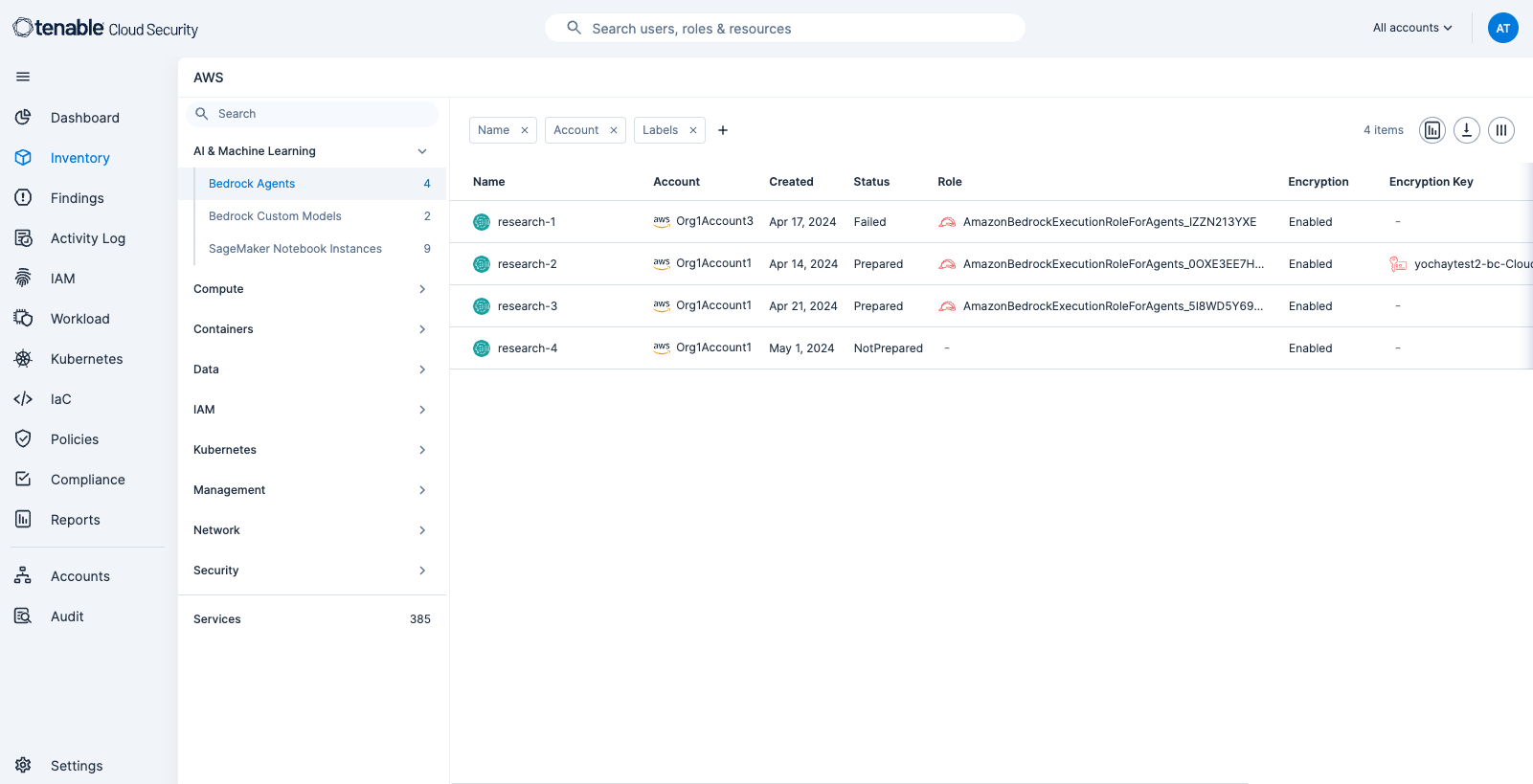Click the chart view icon

pos(1432,130)
